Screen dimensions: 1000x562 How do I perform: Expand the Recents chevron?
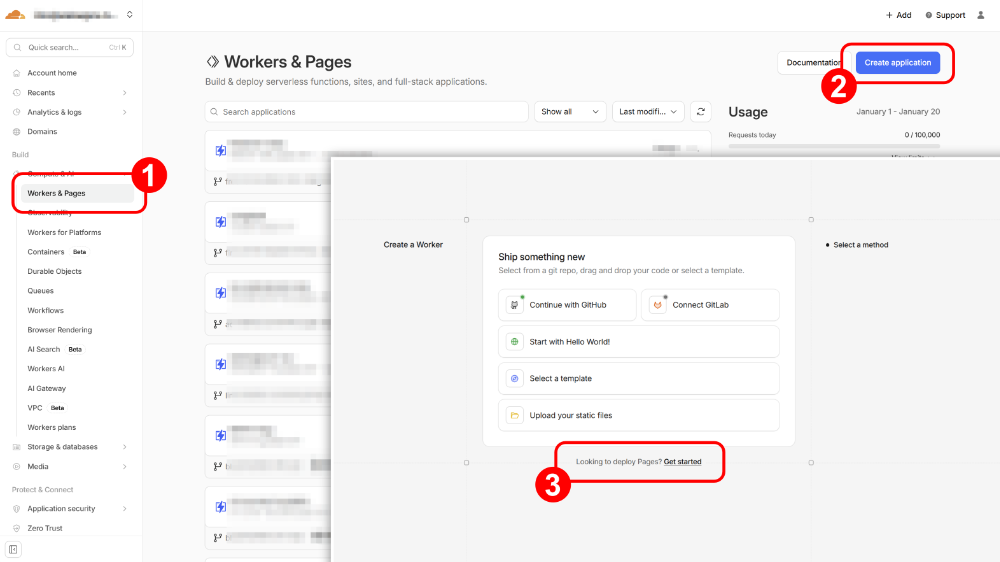coord(124,93)
